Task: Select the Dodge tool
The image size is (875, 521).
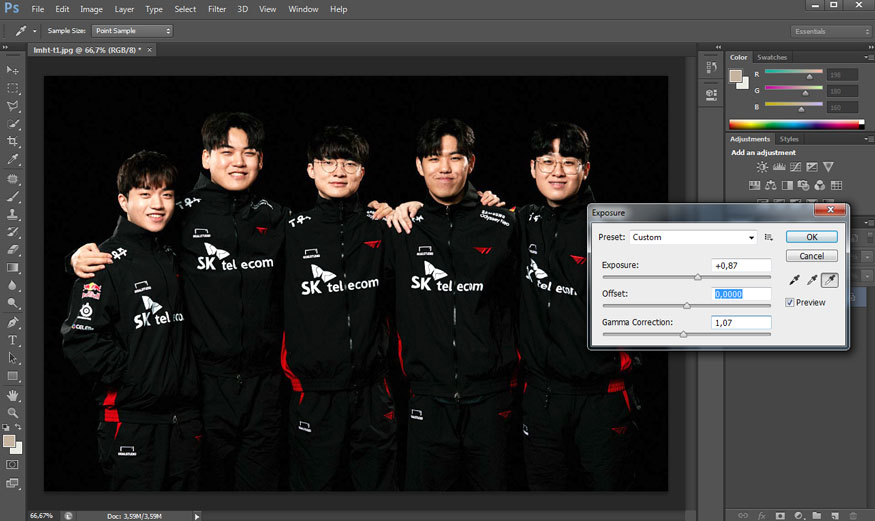Action: pyautogui.click(x=12, y=303)
